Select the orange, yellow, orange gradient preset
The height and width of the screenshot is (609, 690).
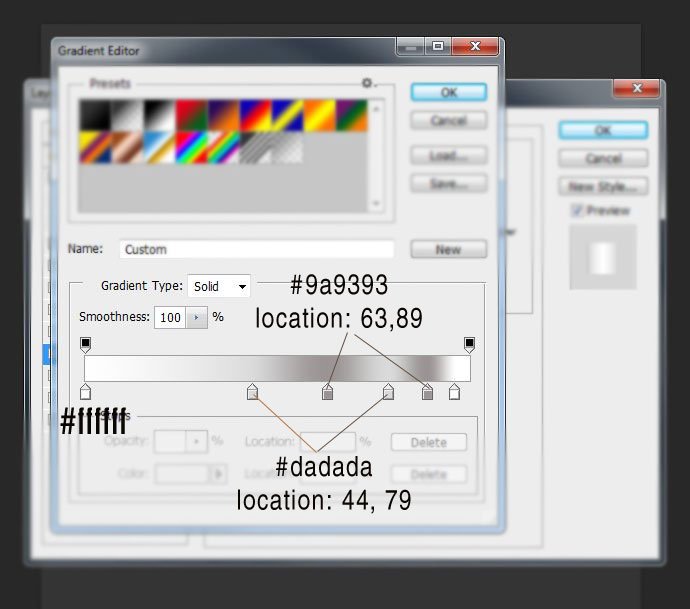pyautogui.click(x=319, y=116)
